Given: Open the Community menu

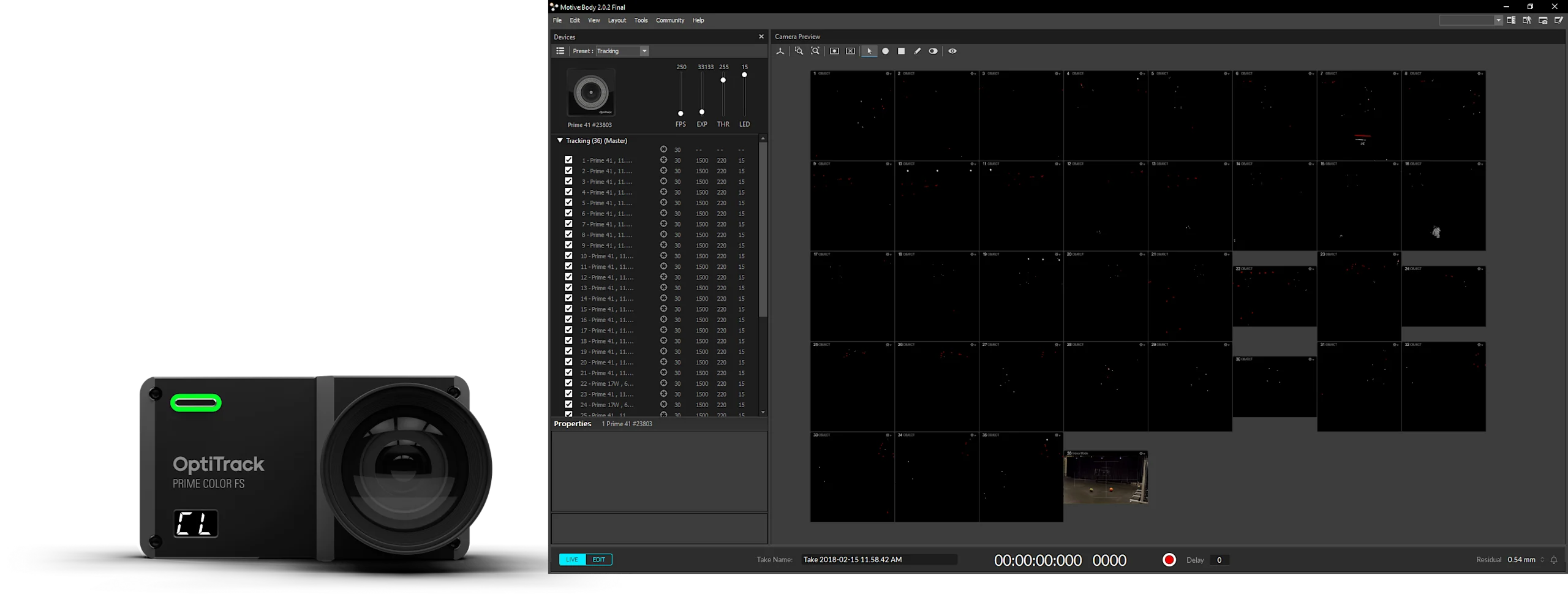Looking at the screenshot, I should click(x=670, y=20).
